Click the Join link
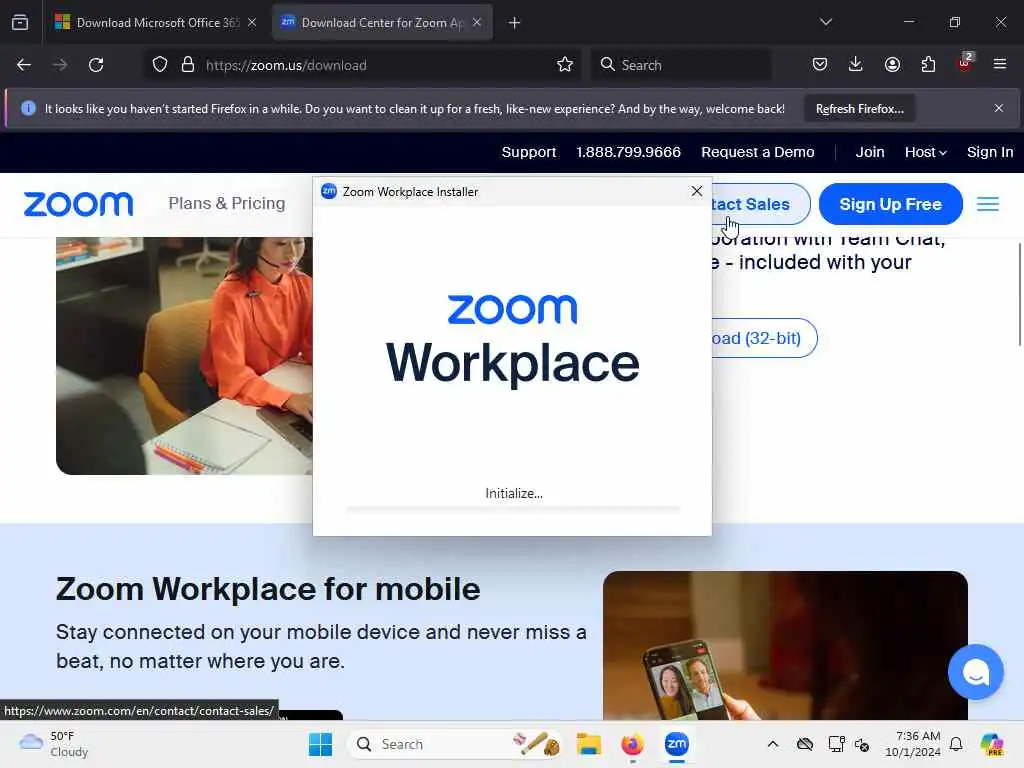 pos(870,152)
